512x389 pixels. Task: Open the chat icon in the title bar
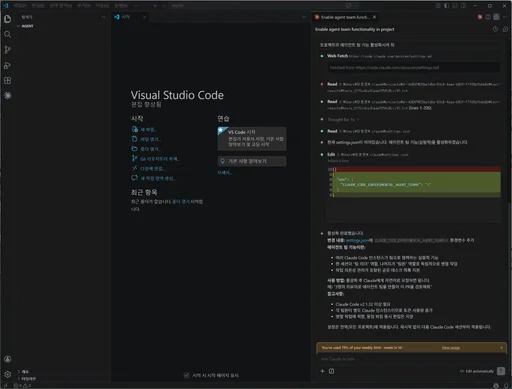click(x=349, y=6)
